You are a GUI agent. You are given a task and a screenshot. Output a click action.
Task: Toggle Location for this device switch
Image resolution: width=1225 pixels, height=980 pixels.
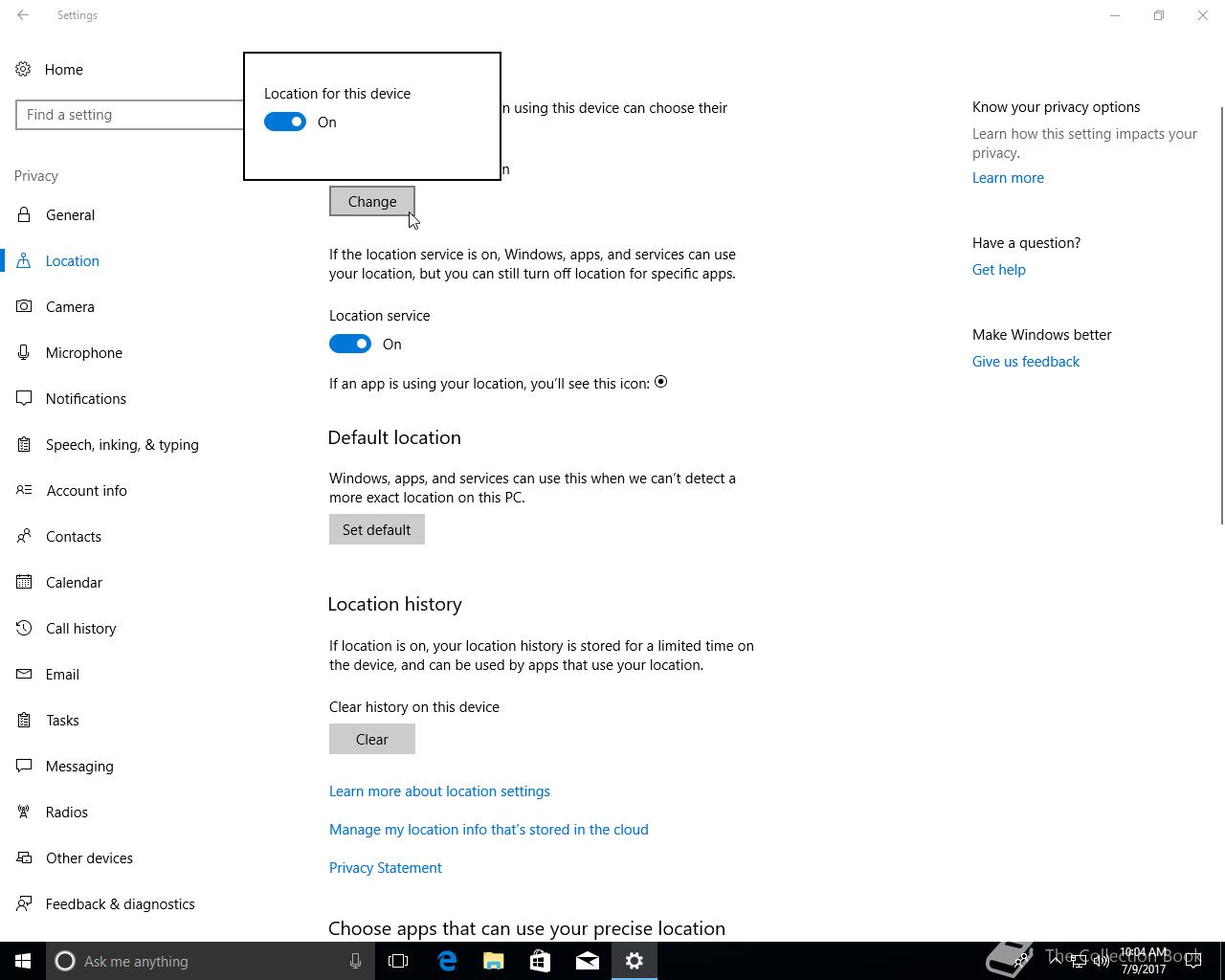coord(285,122)
